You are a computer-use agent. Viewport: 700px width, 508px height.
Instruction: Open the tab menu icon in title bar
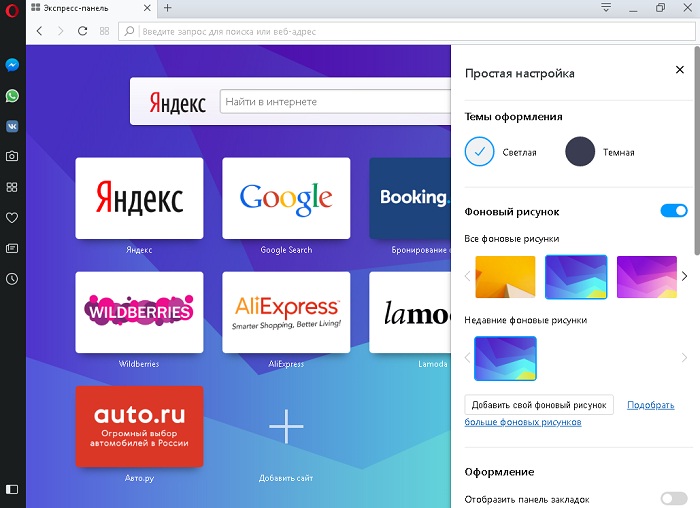(606, 8)
